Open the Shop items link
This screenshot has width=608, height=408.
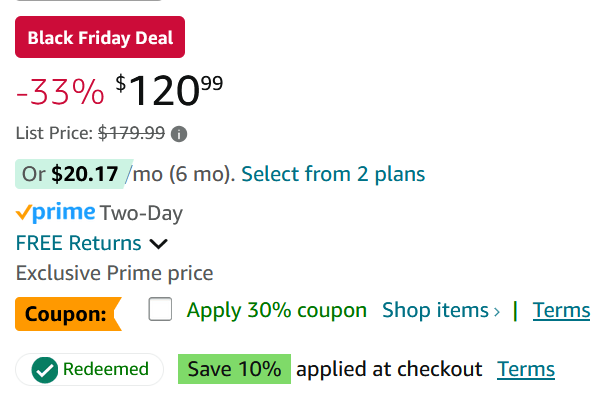coord(435,310)
